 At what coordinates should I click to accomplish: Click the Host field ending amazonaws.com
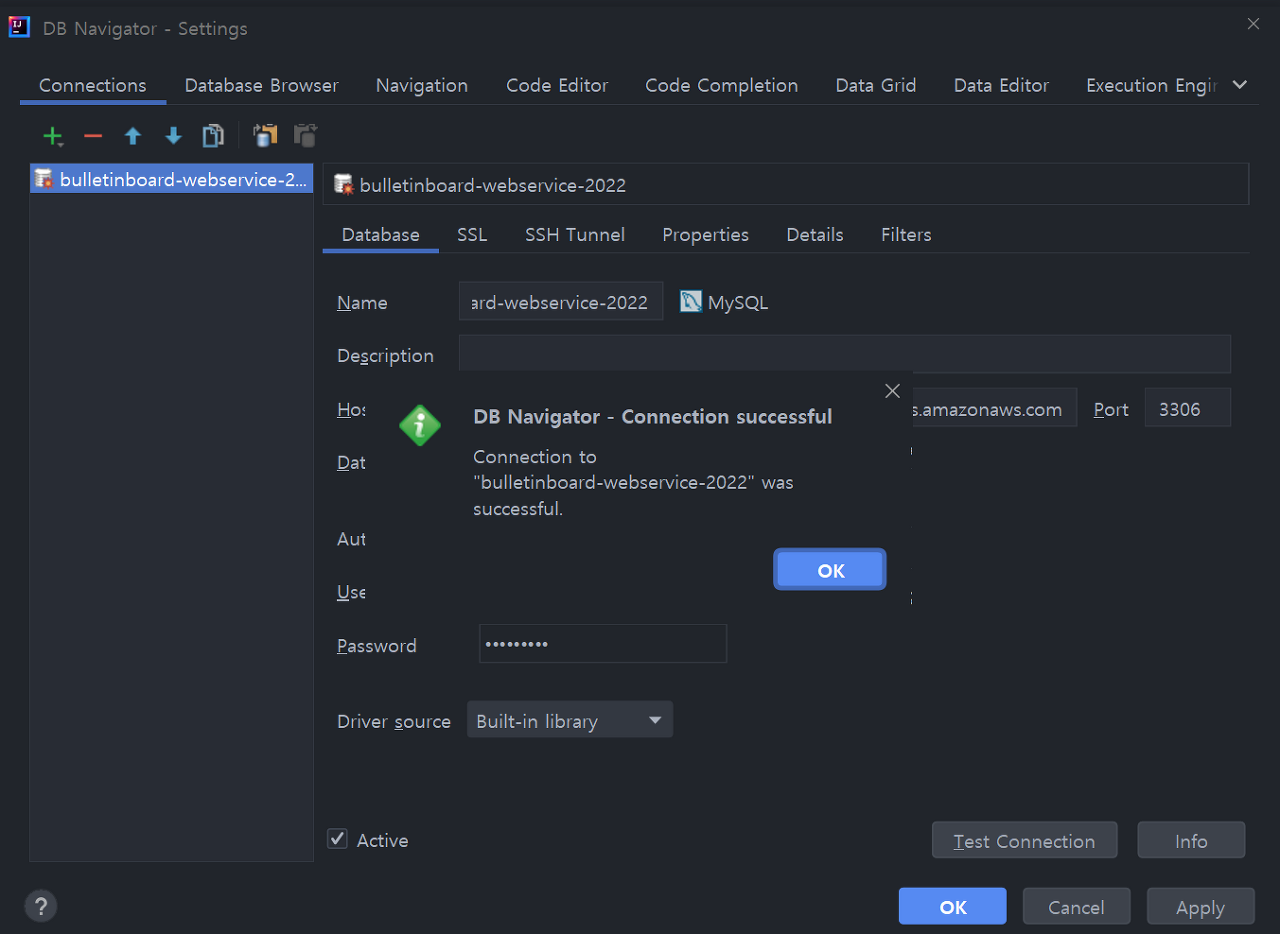[x=994, y=408]
